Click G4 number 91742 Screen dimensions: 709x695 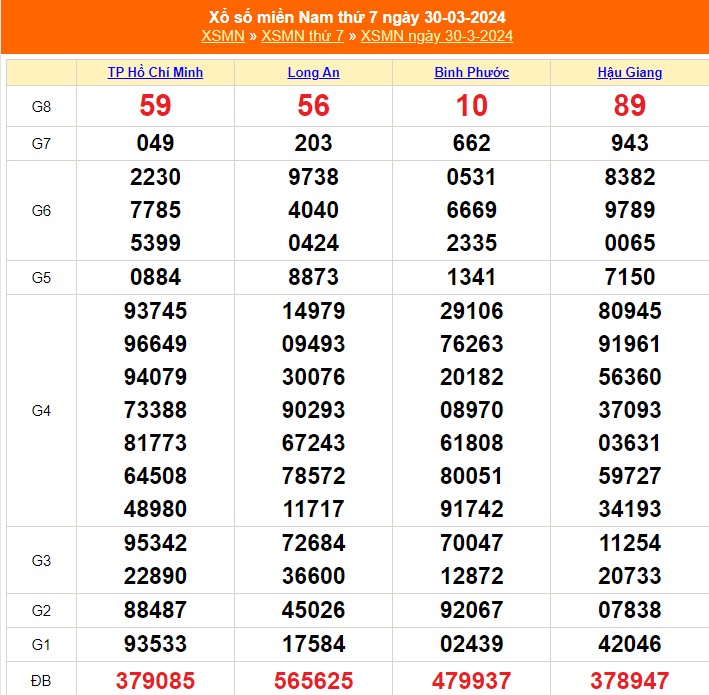click(x=472, y=509)
